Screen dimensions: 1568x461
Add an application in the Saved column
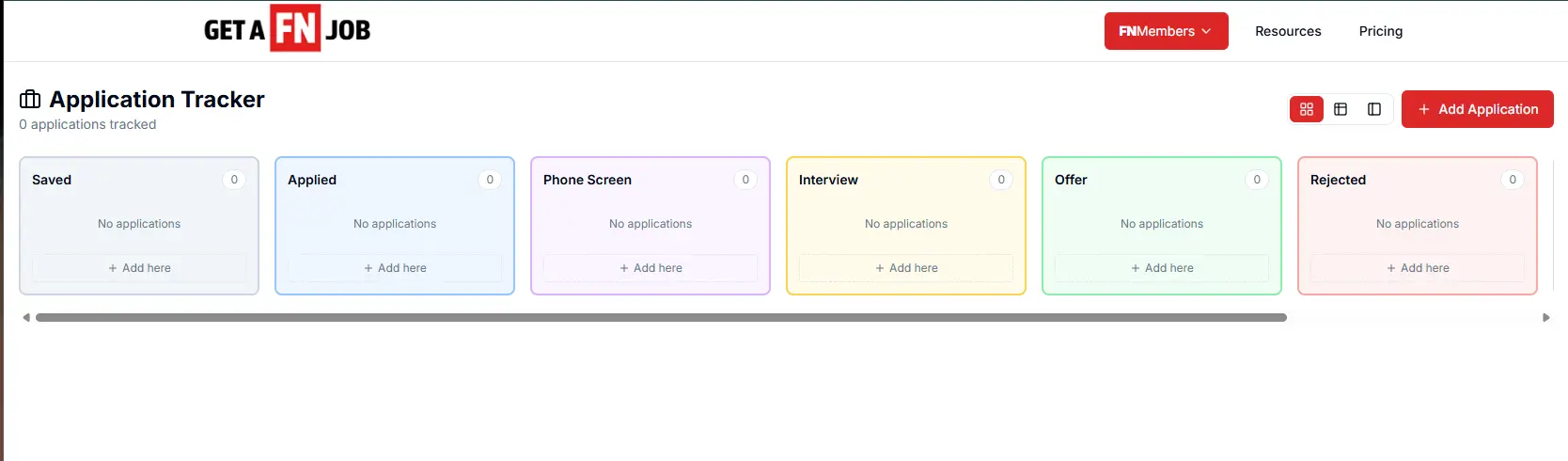139,268
